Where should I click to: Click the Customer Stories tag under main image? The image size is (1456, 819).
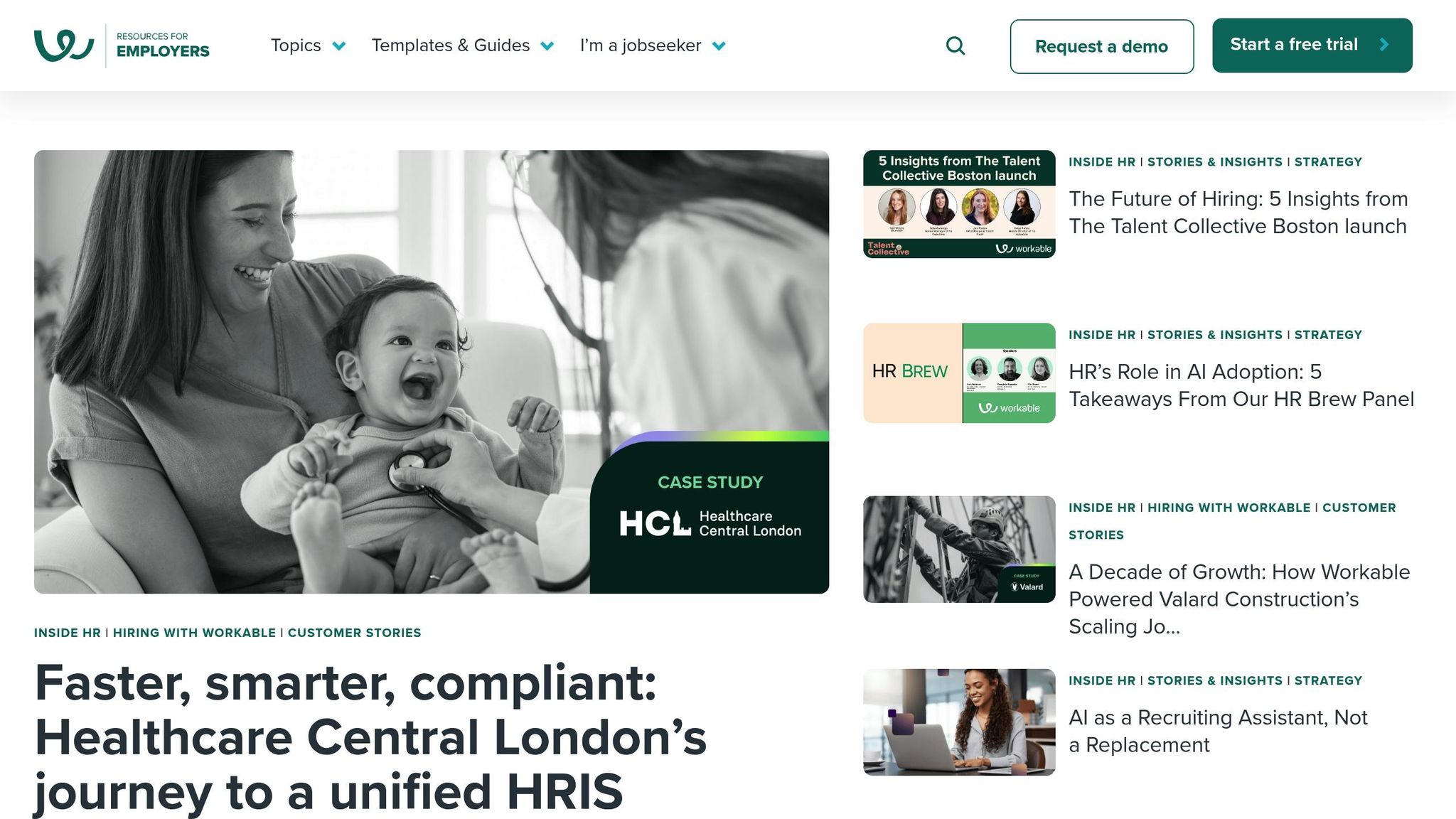click(x=354, y=633)
